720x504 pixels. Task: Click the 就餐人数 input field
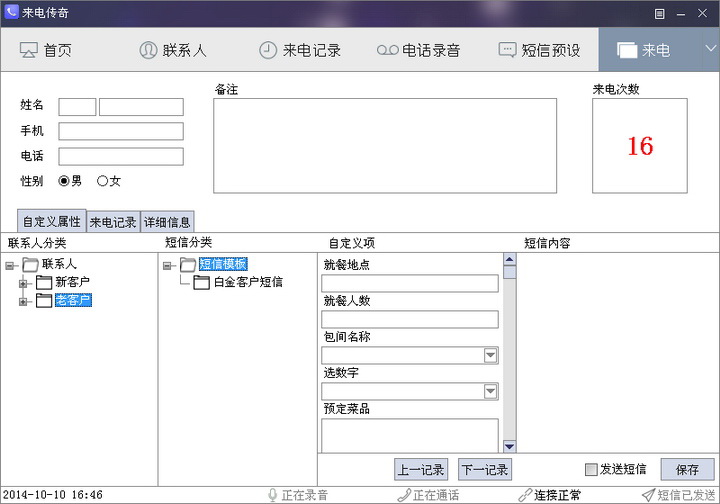click(x=410, y=319)
